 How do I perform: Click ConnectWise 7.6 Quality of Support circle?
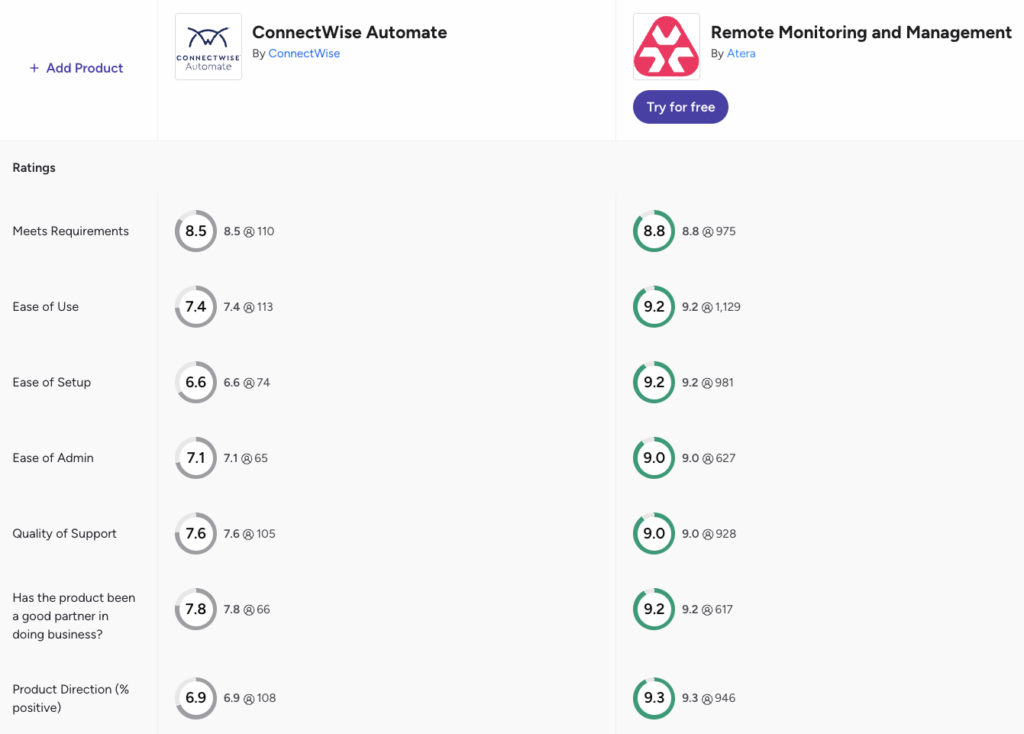195,534
